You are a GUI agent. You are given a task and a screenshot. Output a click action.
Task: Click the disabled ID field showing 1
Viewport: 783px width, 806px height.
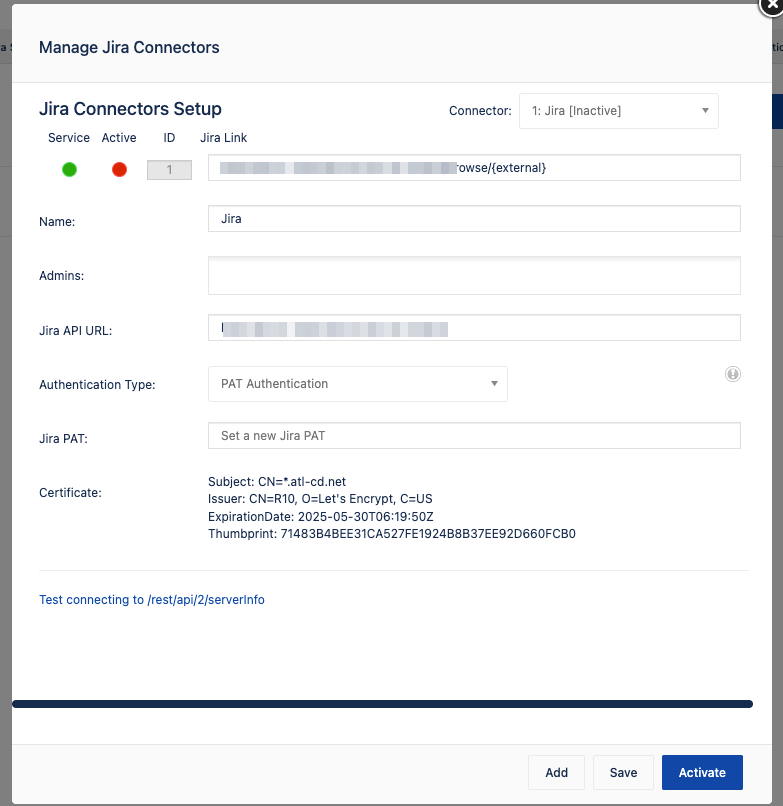tap(169, 170)
